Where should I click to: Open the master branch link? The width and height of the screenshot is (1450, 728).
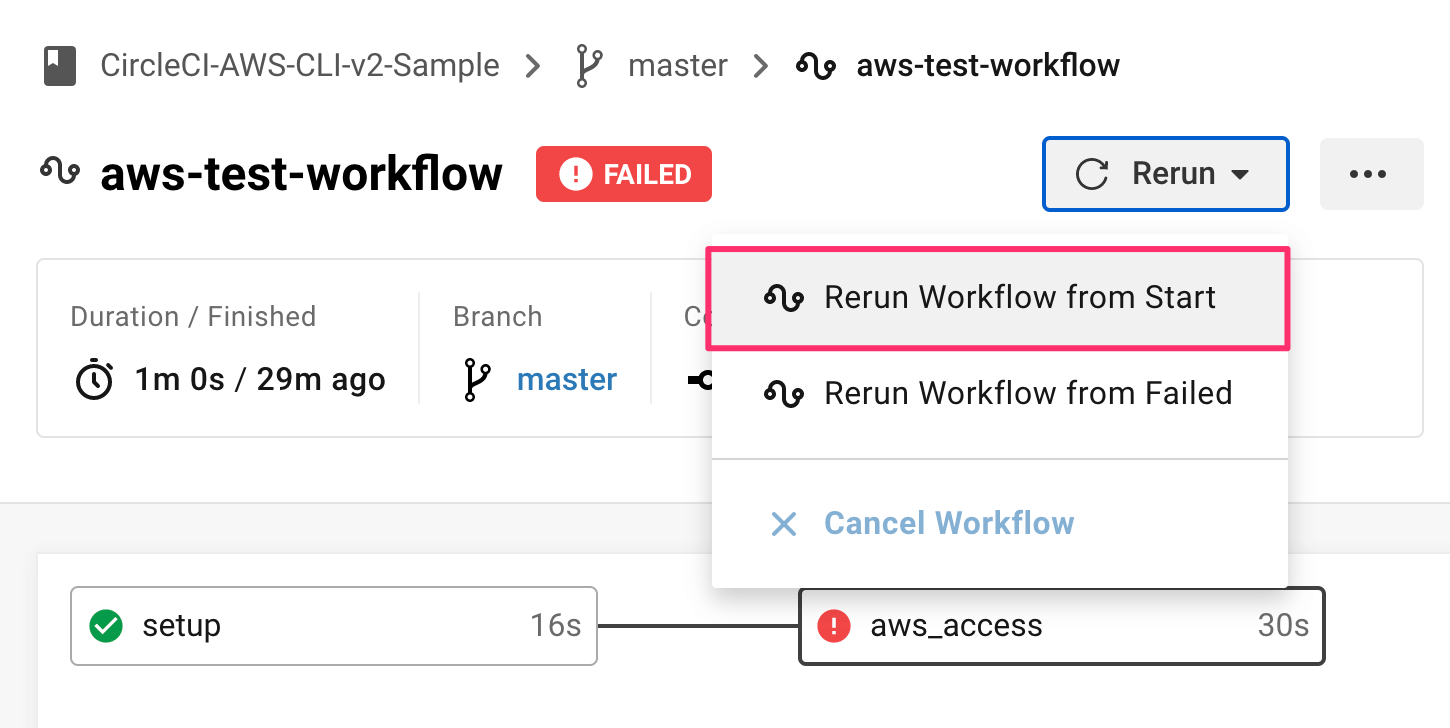tap(566, 380)
